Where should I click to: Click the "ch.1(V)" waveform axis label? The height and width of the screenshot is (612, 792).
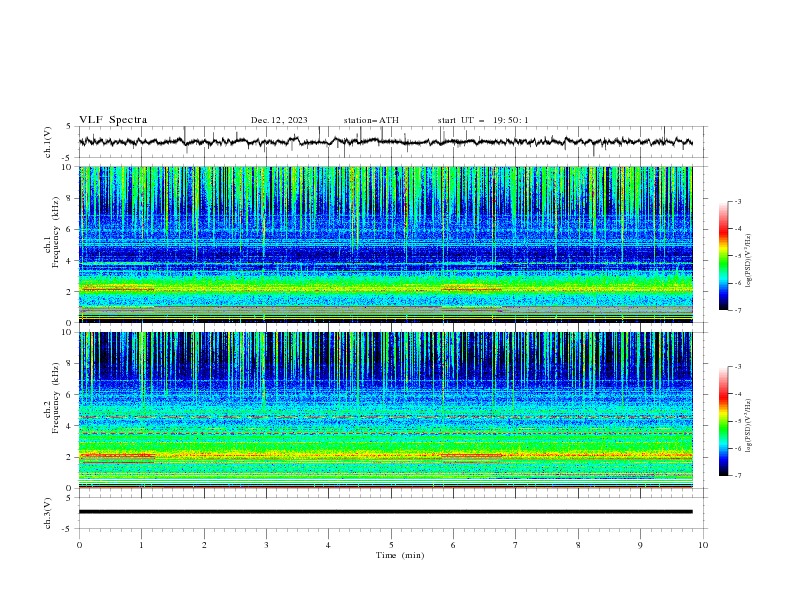pos(48,142)
